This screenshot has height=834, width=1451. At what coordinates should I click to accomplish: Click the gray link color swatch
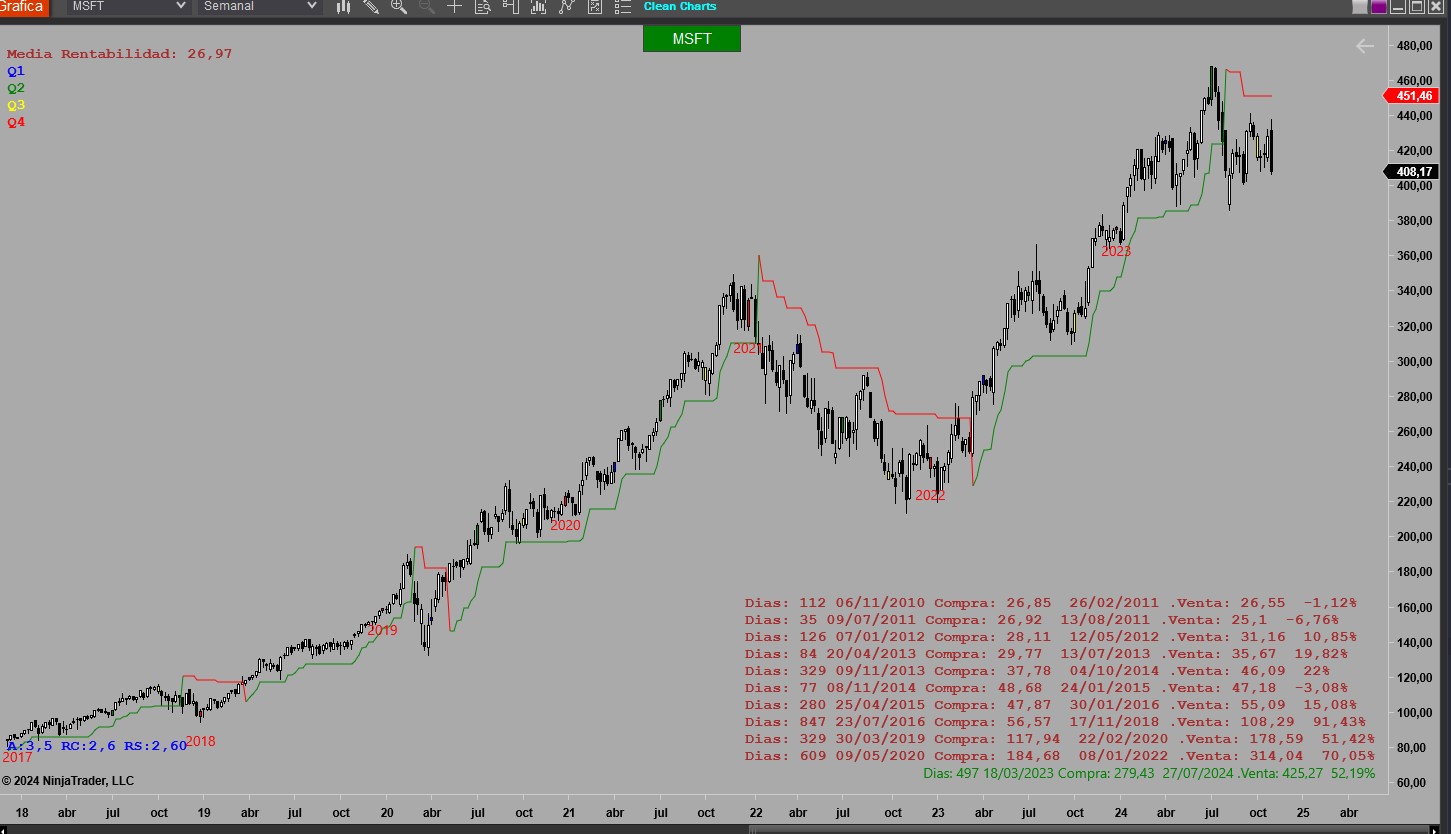coord(1359,7)
